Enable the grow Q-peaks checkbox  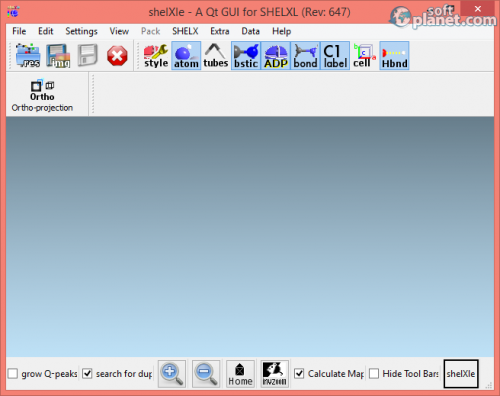[13, 373]
